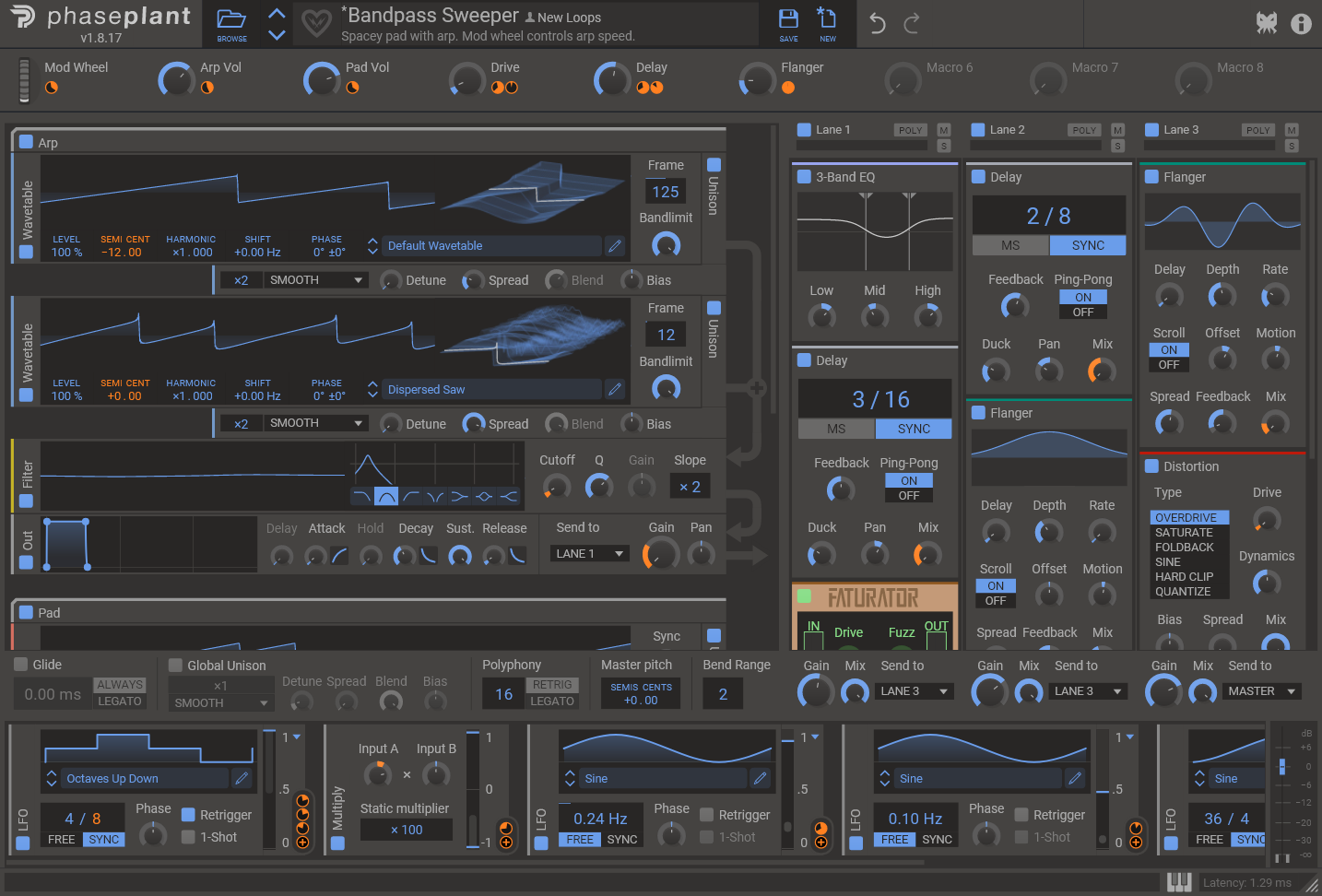Open the info button at top right
The width and height of the screenshot is (1322, 896).
tap(1301, 24)
